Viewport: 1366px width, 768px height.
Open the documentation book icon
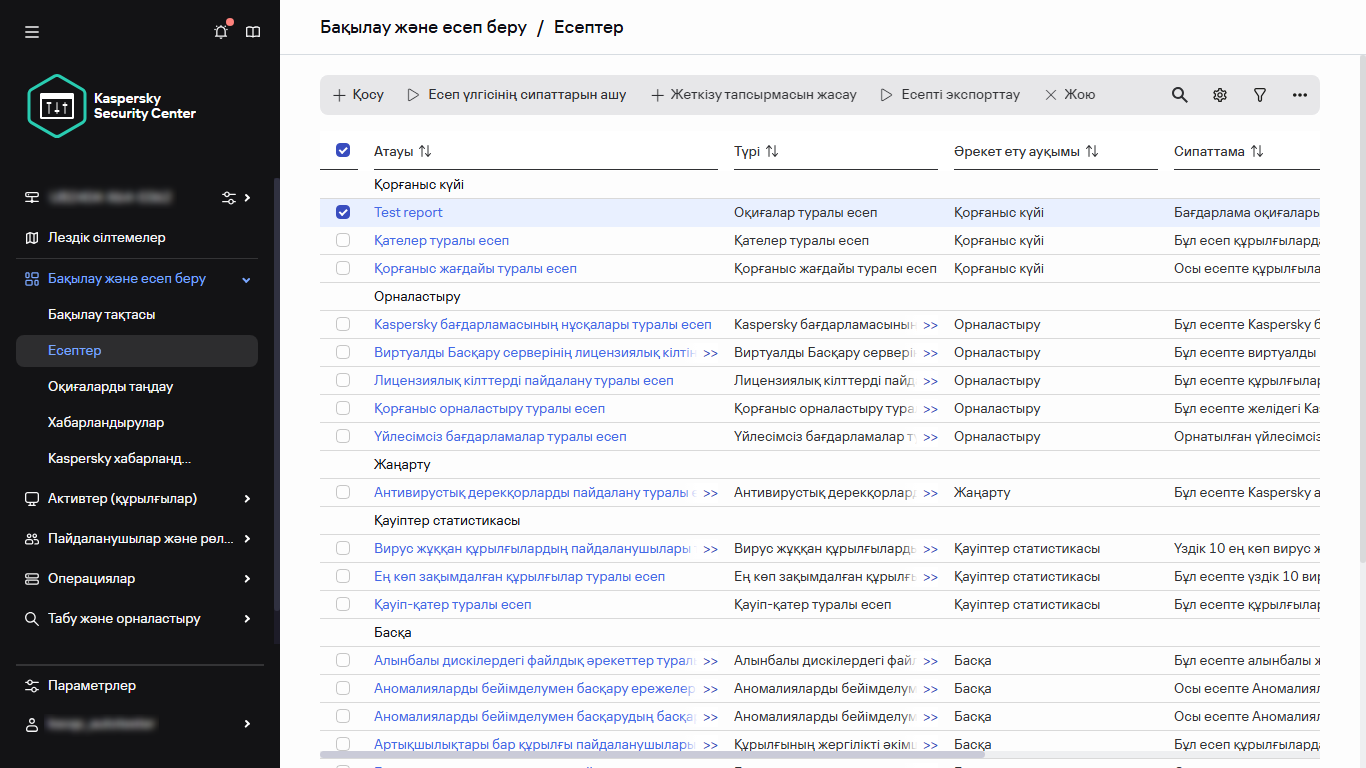pos(253,32)
